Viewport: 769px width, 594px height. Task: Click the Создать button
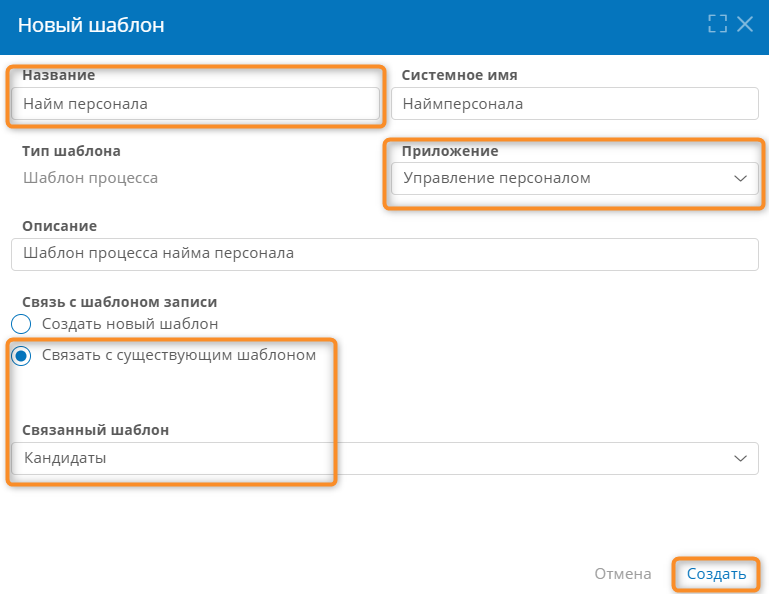[716, 574]
